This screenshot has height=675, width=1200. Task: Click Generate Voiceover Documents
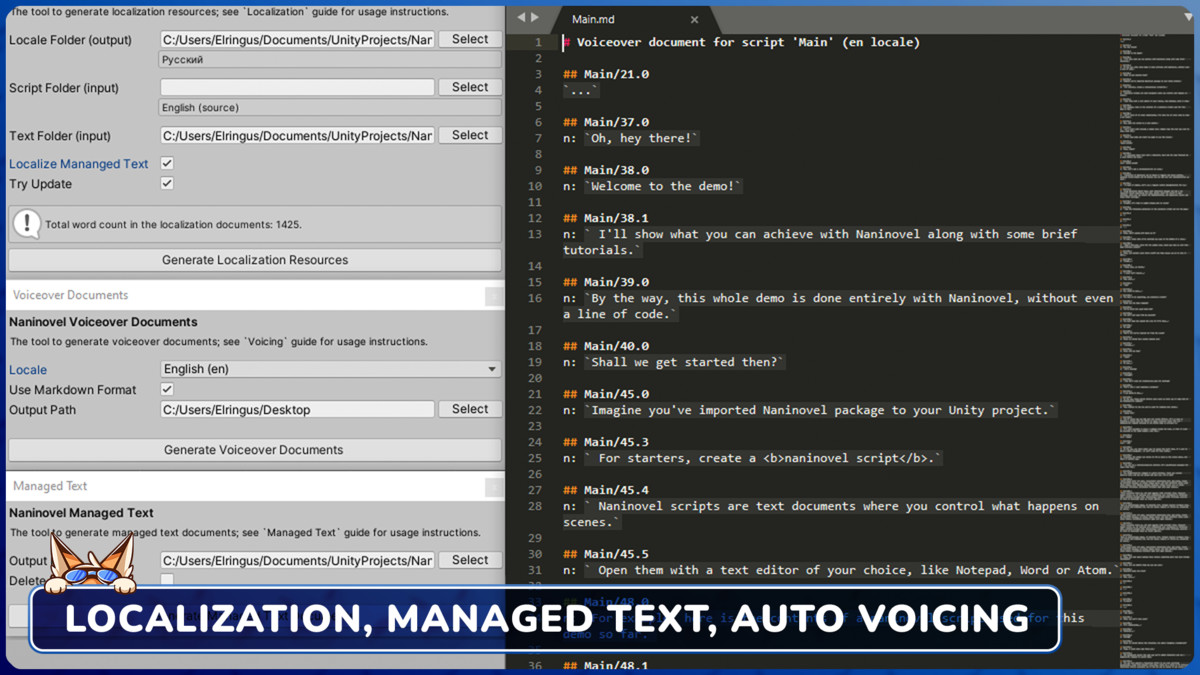point(255,450)
